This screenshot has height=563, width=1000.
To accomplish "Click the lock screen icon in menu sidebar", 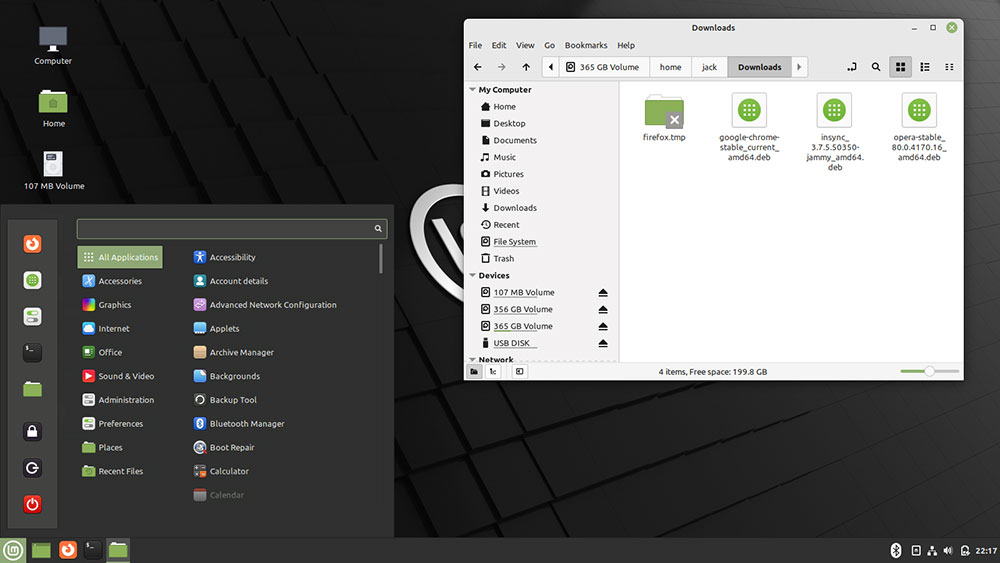I will pos(32,432).
